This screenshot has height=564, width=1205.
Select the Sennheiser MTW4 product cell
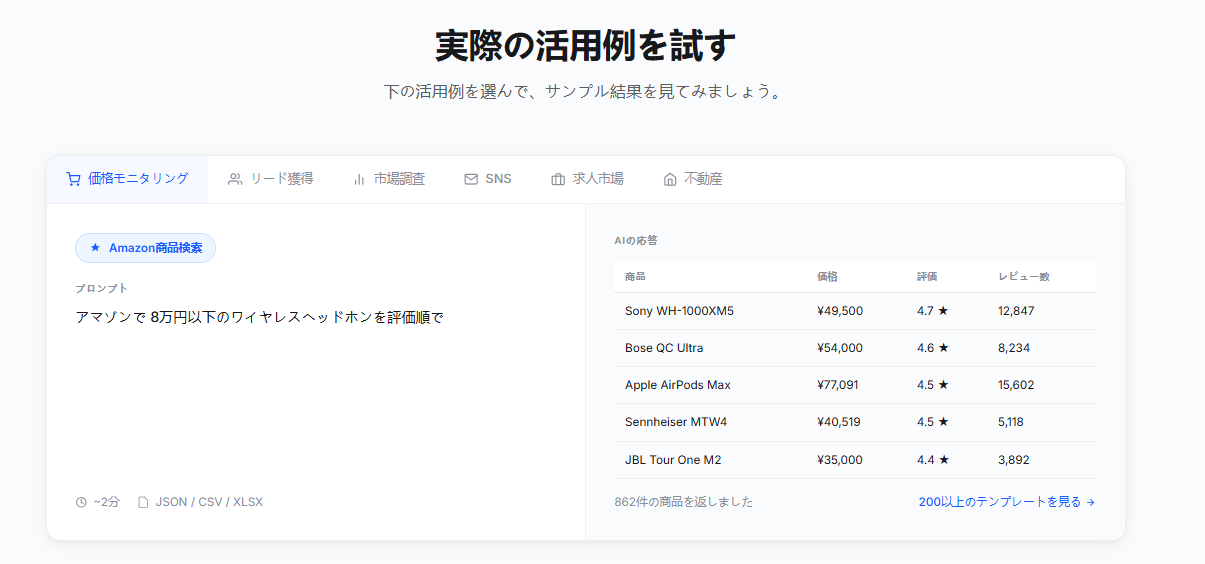tap(676, 422)
